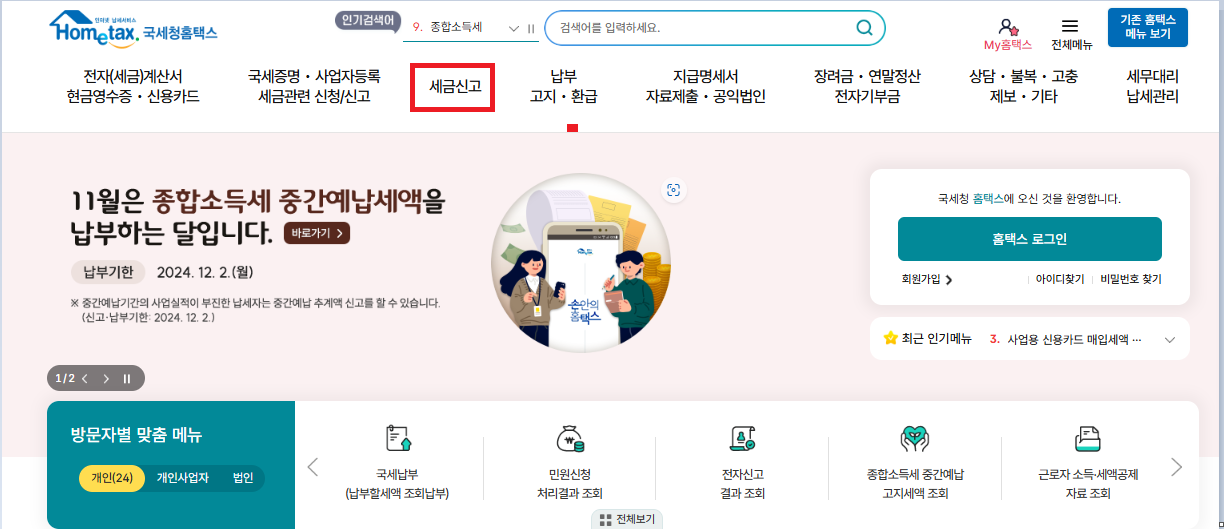Click the 국세납부 document icon
The height and width of the screenshot is (529, 1224).
coord(398,439)
